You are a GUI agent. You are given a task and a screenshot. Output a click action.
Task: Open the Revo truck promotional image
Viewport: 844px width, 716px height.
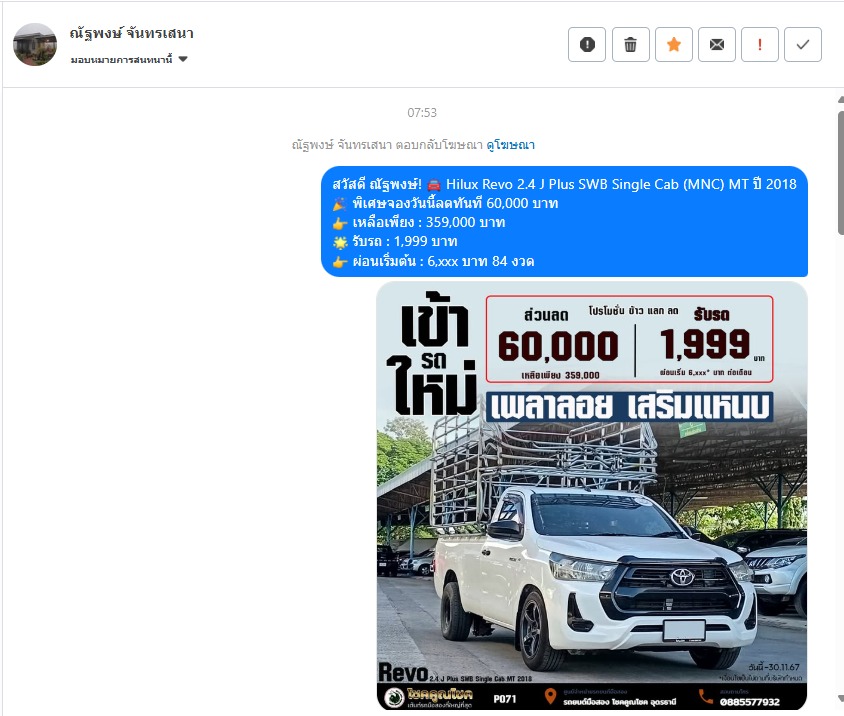[x=592, y=496]
